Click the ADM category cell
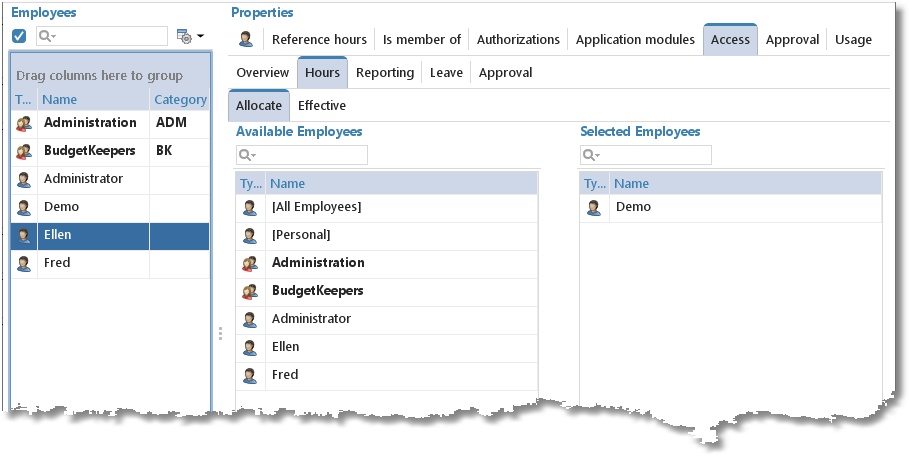 (179, 122)
